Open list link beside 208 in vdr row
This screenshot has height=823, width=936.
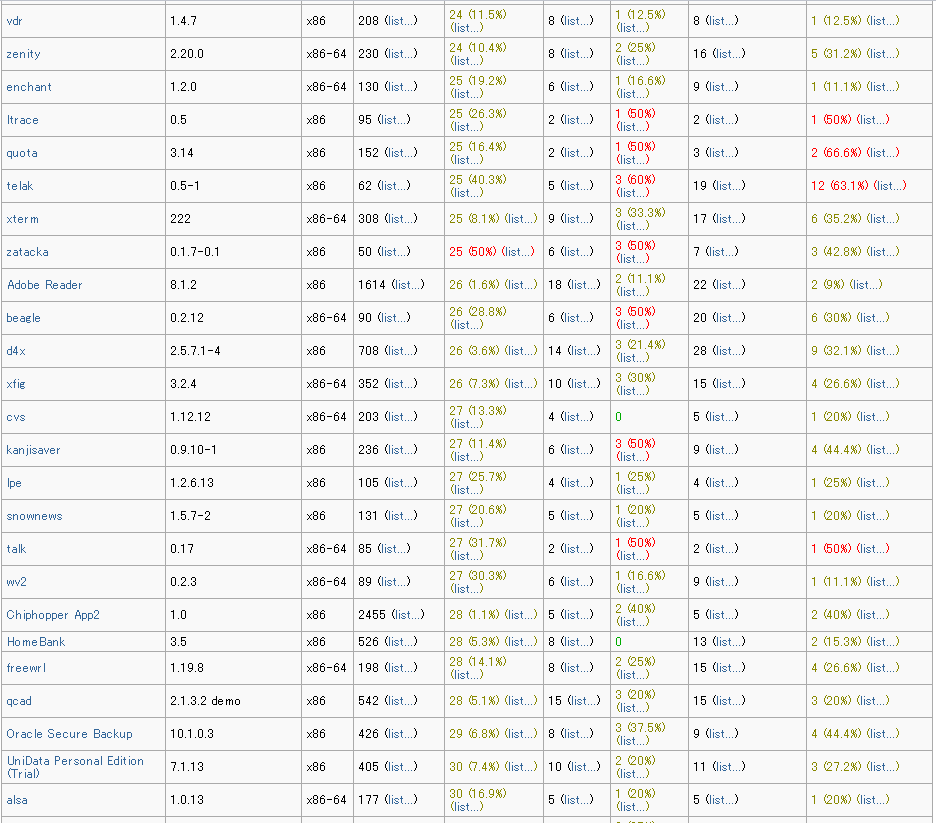[401, 21]
